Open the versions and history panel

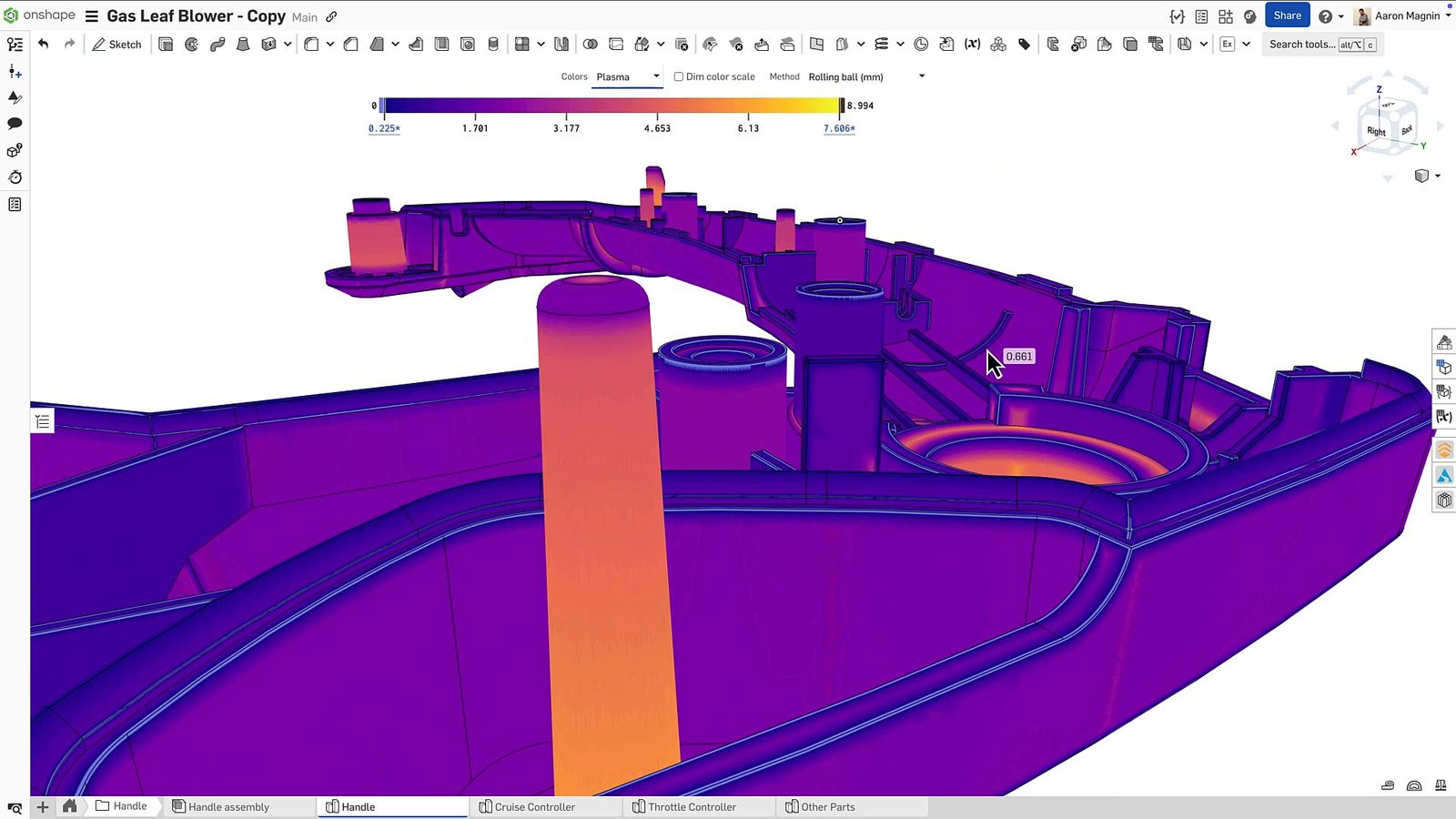click(15, 177)
